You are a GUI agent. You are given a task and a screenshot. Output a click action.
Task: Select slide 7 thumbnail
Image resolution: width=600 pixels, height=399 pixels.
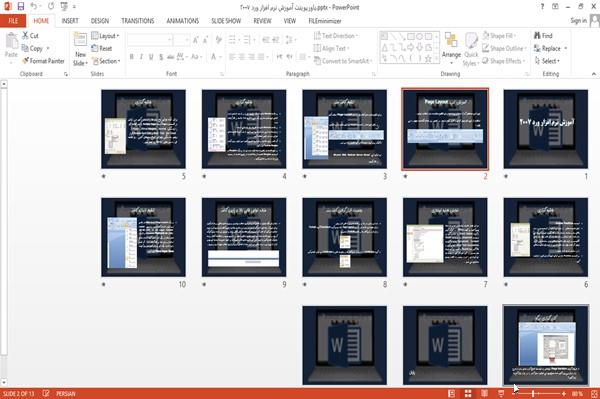pos(445,237)
